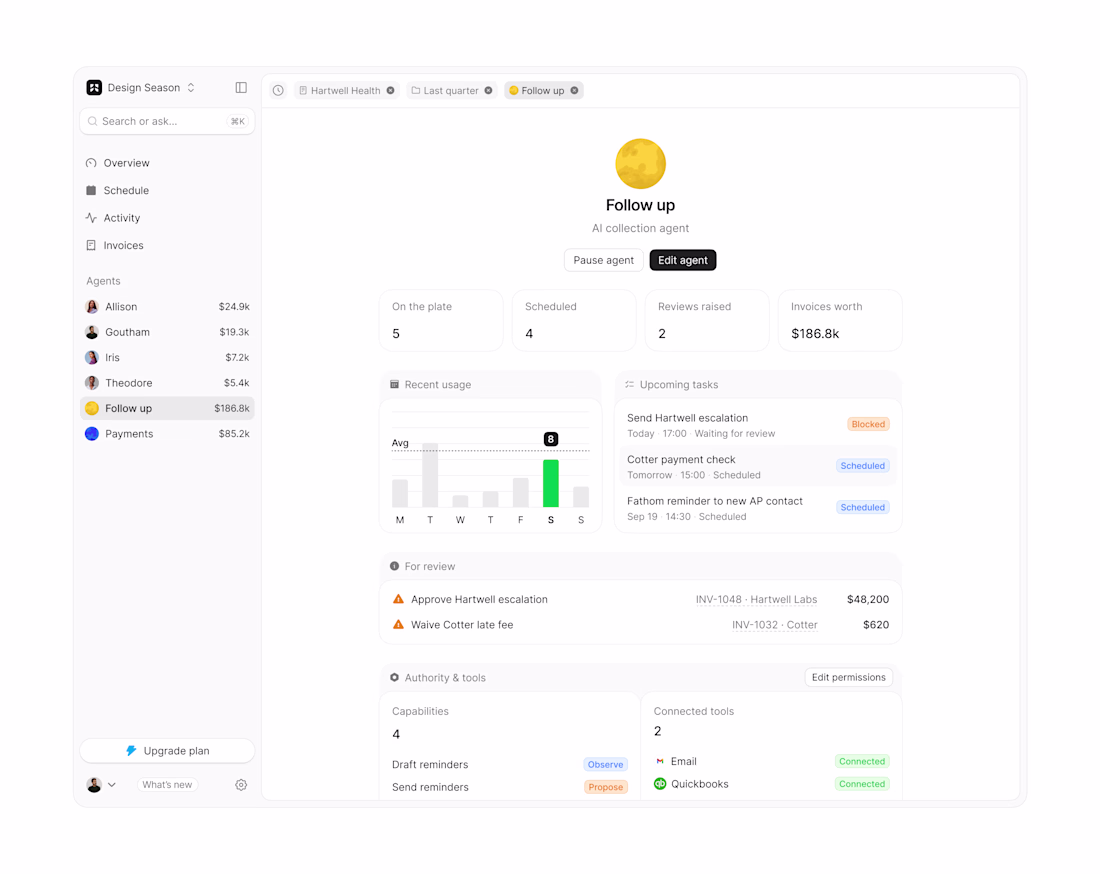Close the Hartwell Health tab

click(391, 90)
